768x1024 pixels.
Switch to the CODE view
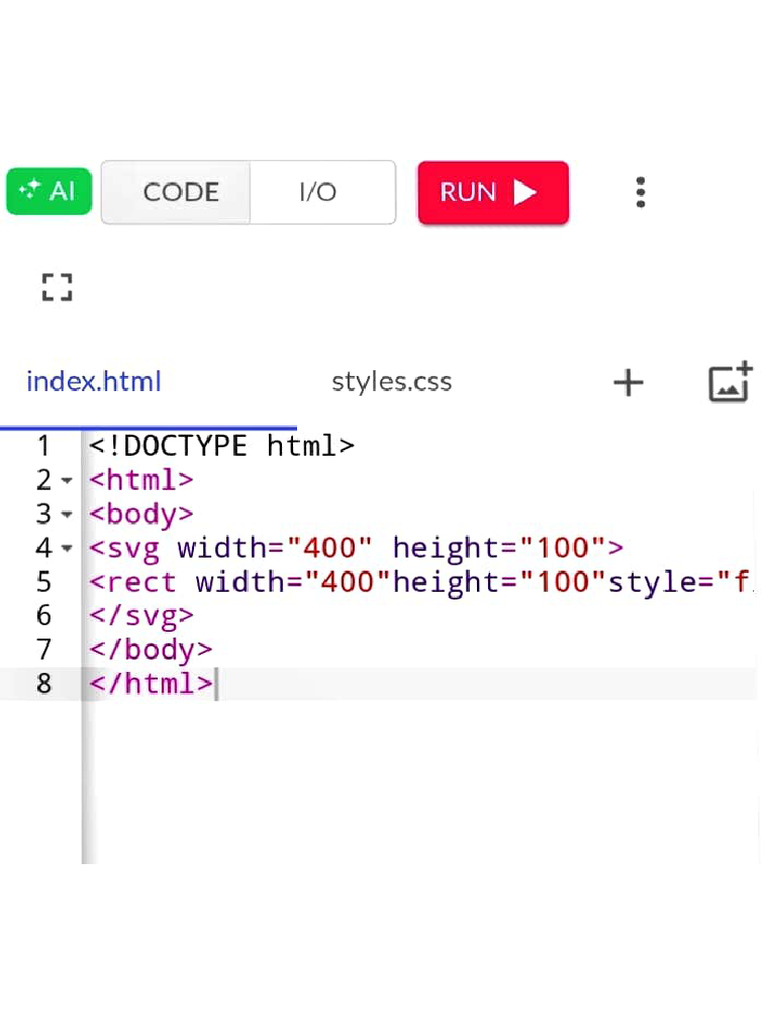click(180, 192)
